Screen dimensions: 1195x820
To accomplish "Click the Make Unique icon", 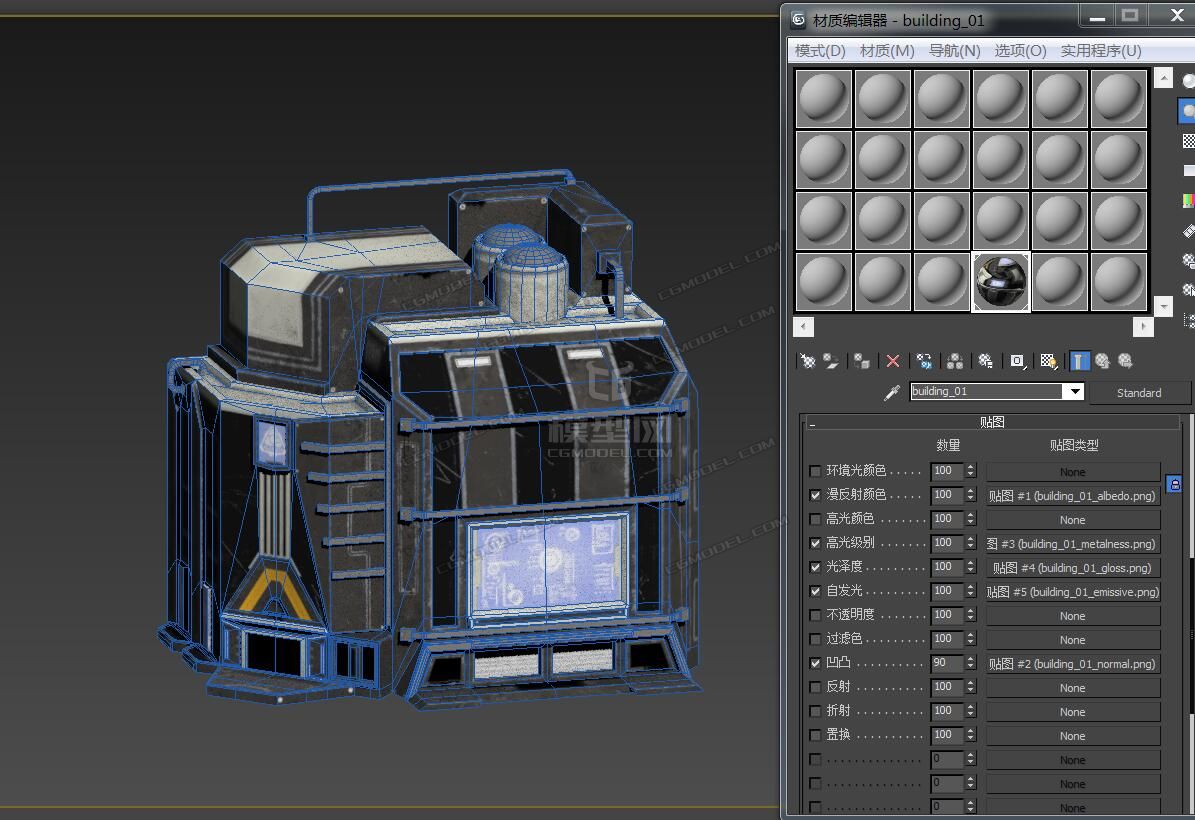I will click(955, 361).
